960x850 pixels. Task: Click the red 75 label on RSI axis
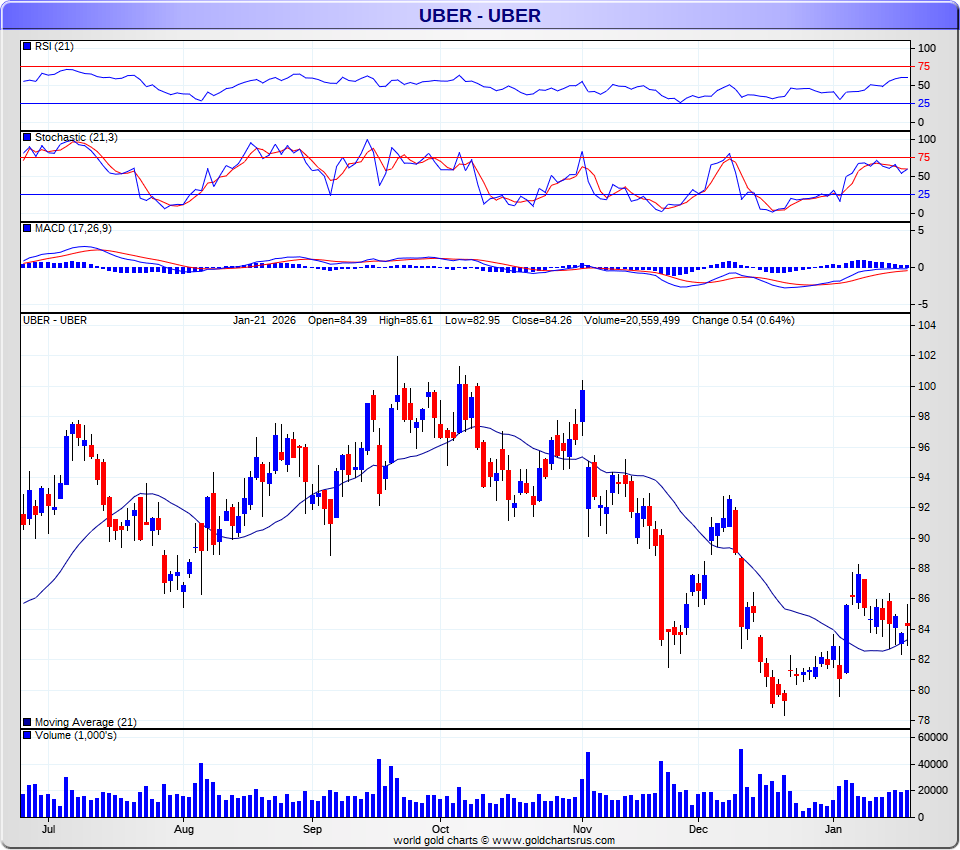924,67
